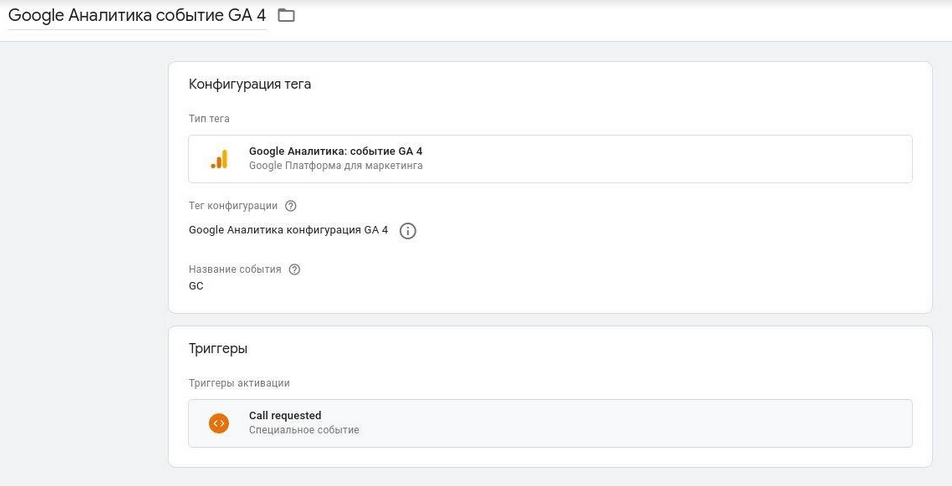This screenshot has height=486, width=952.
Task: Open the Call requested trigger row
Action: click(x=550, y=423)
